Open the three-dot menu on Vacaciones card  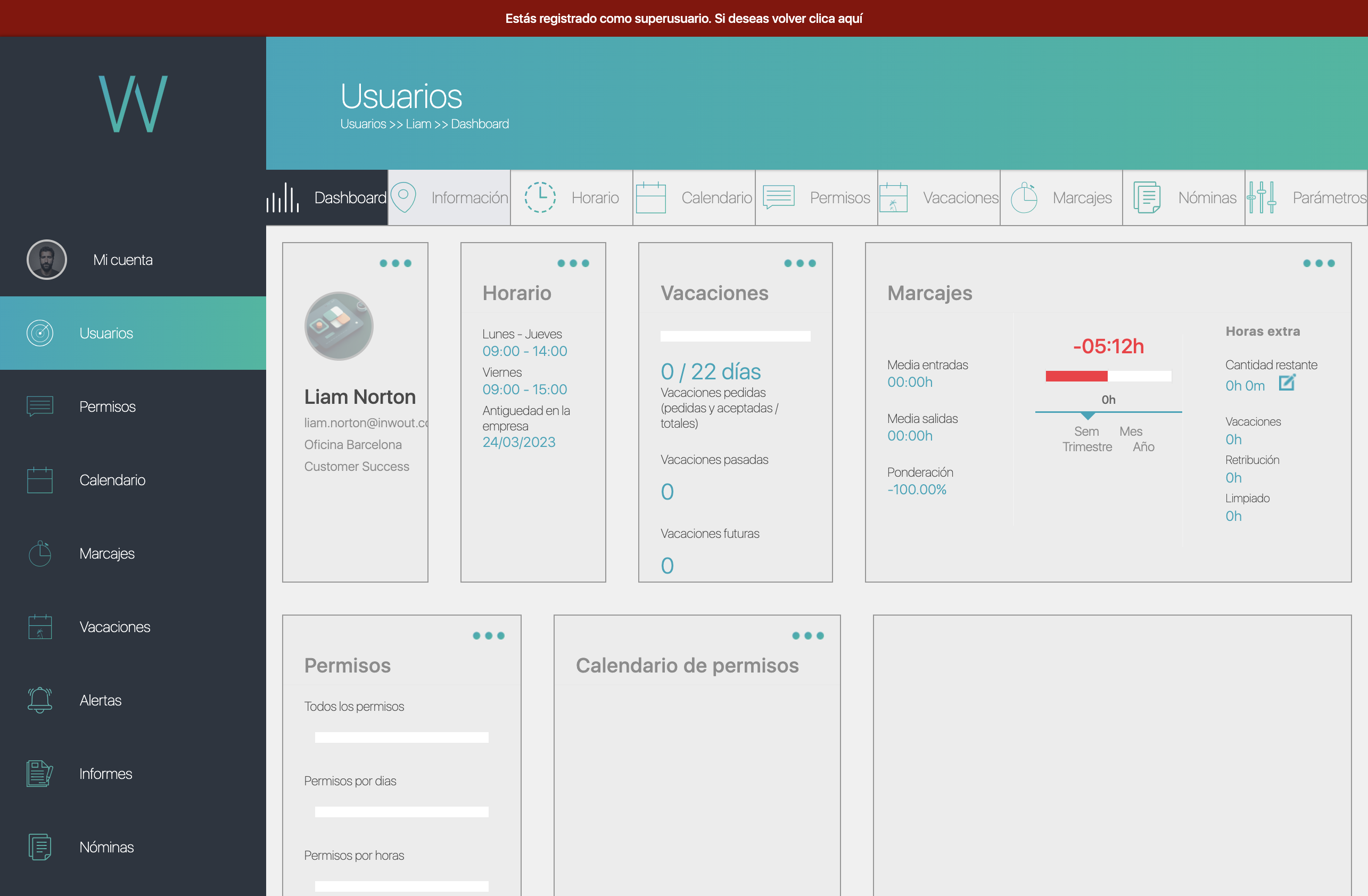coord(800,263)
